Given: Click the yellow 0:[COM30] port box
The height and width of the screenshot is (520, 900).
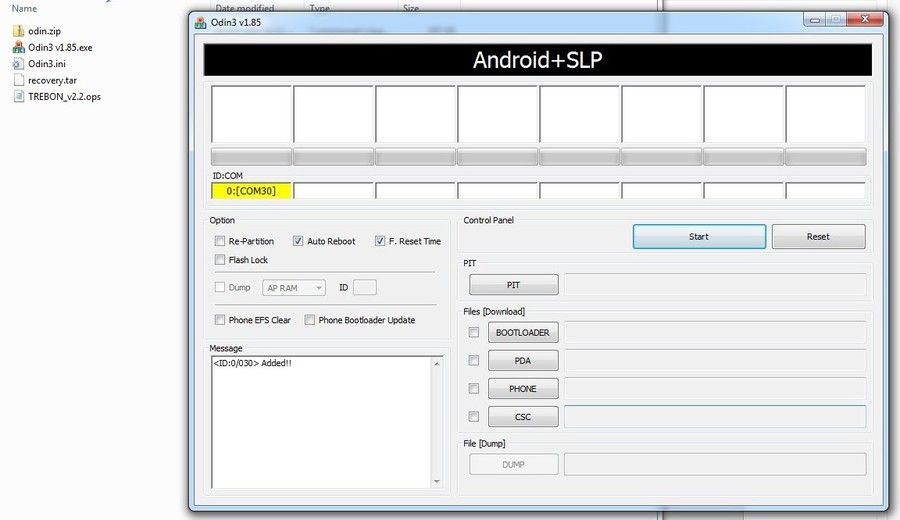Looking at the screenshot, I should (251, 191).
